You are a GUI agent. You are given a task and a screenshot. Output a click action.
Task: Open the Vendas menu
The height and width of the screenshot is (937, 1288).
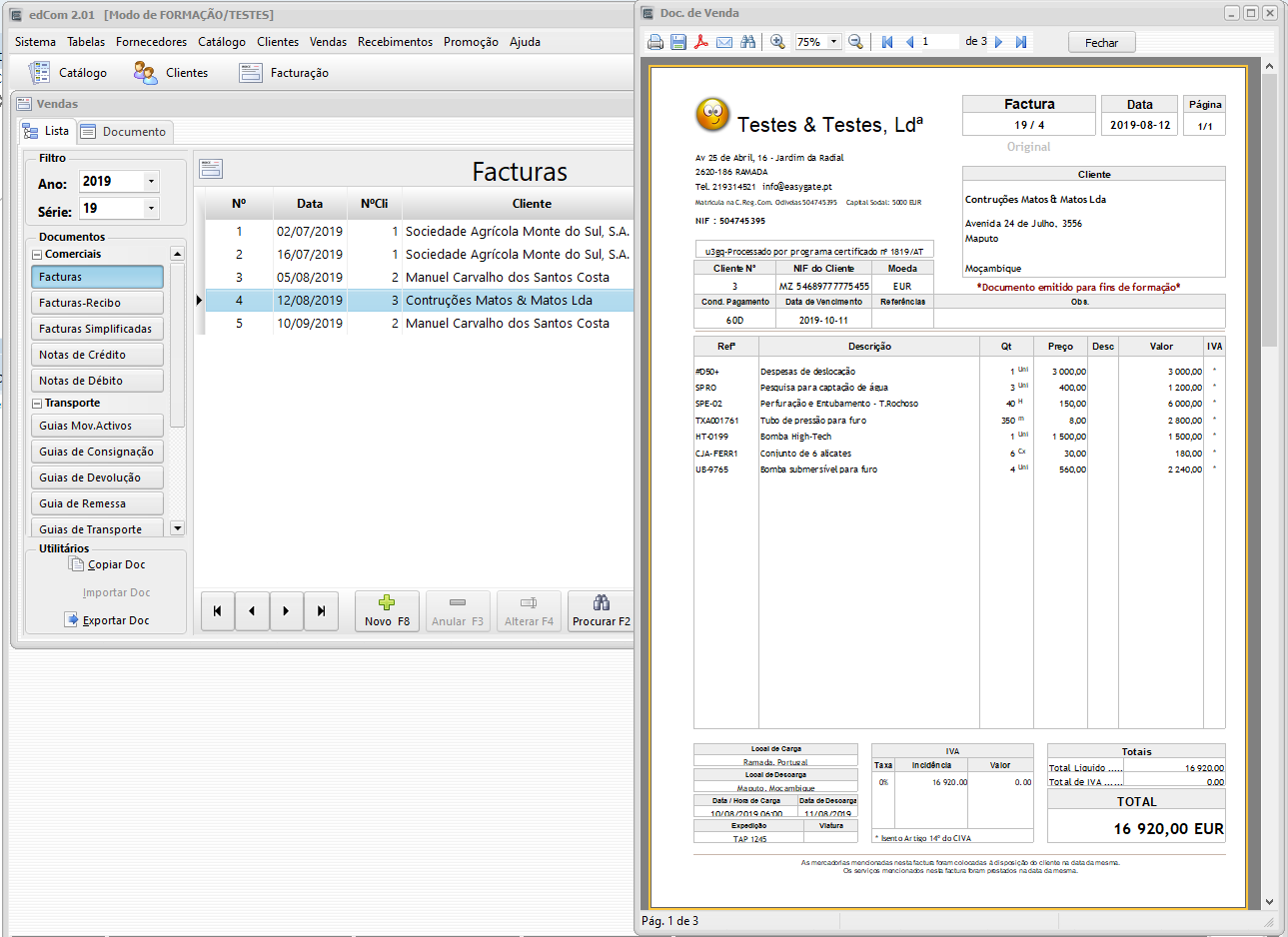328,42
